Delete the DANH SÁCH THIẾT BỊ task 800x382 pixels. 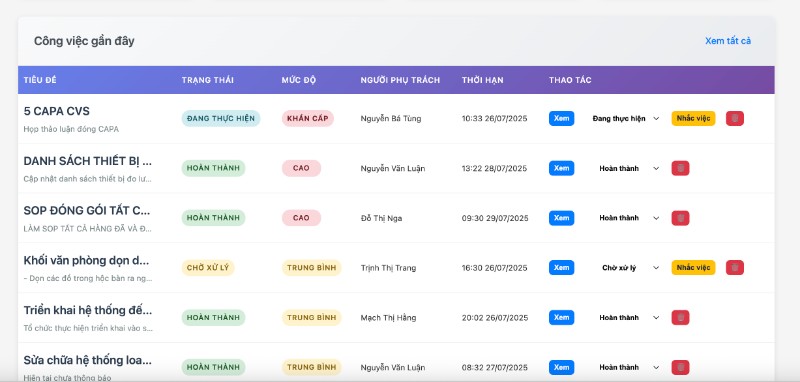(x=680, y=168)
